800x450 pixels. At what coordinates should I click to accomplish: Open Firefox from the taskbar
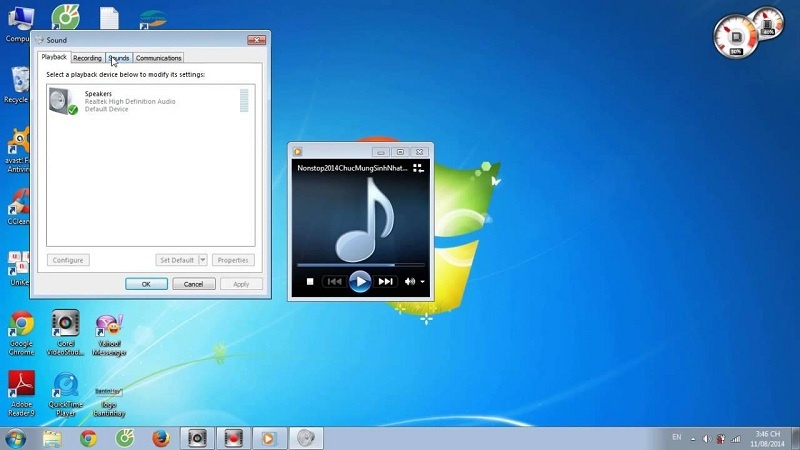(161, 439)
